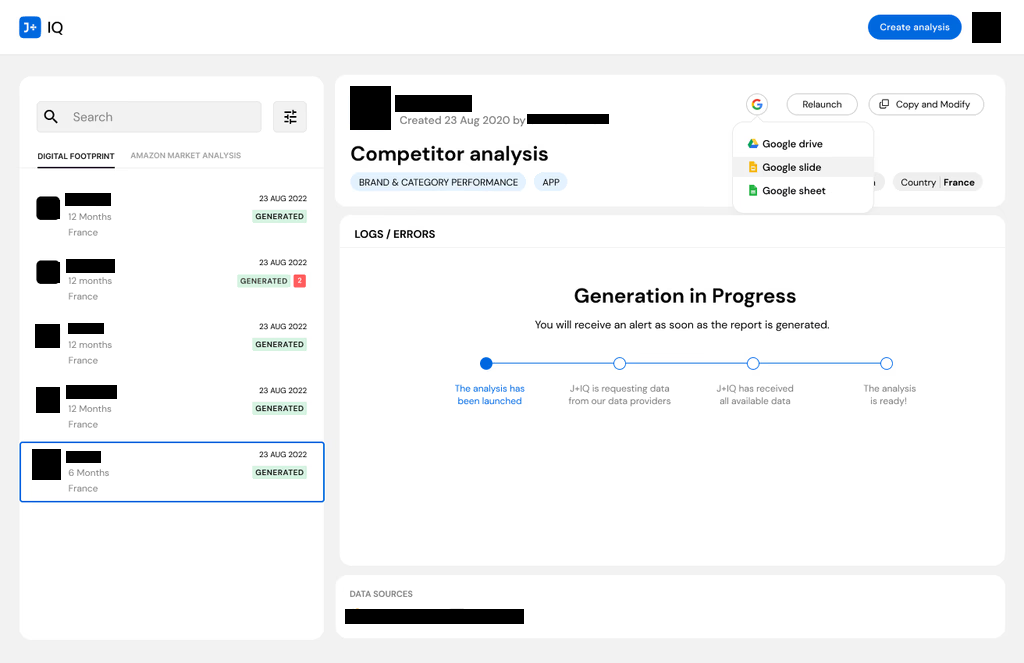Click the Google 'G' export icon

coord(757,104)
